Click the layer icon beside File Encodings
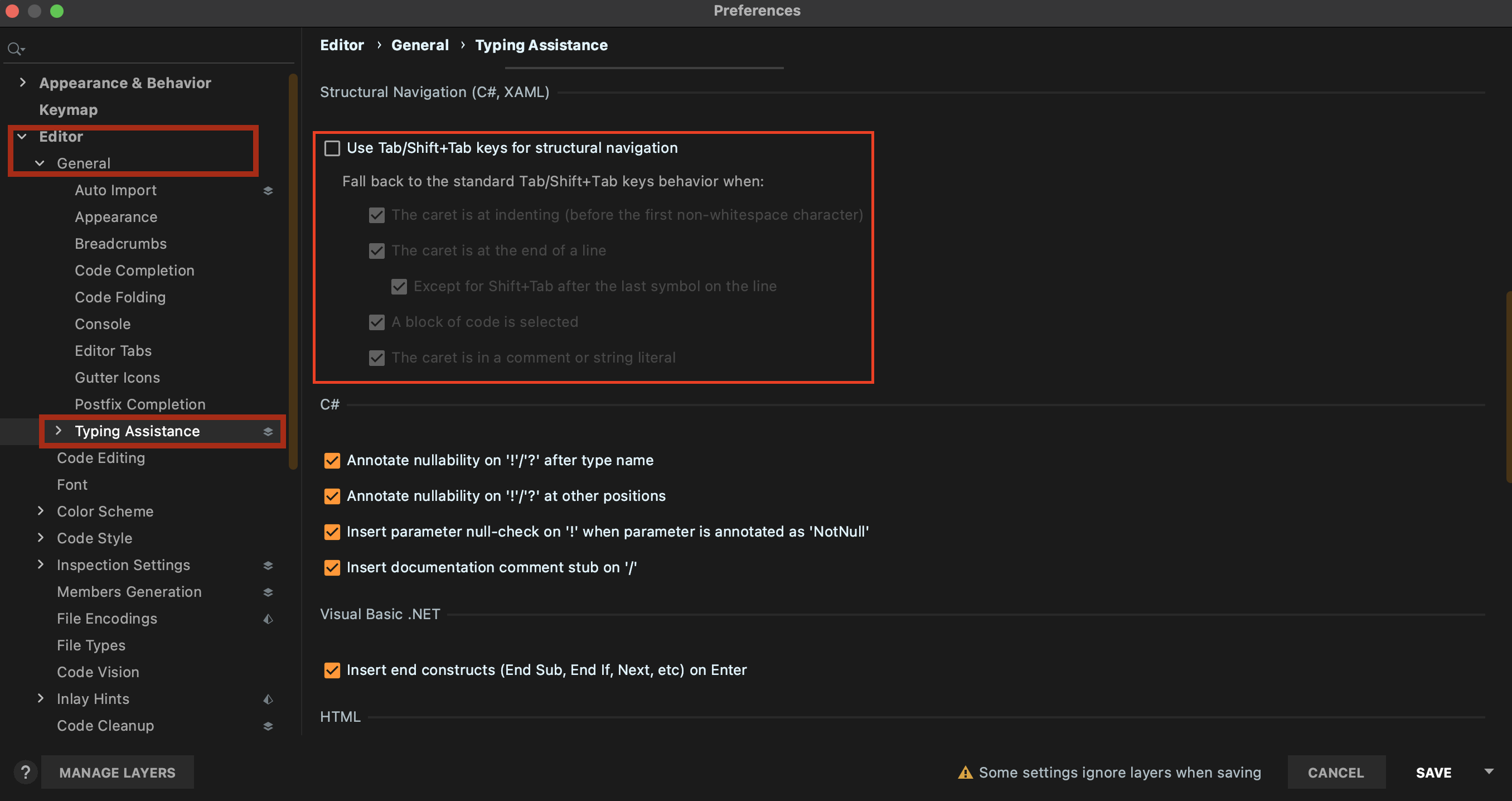Viewport: 1512px width, 801px height. tap(268, 619)
